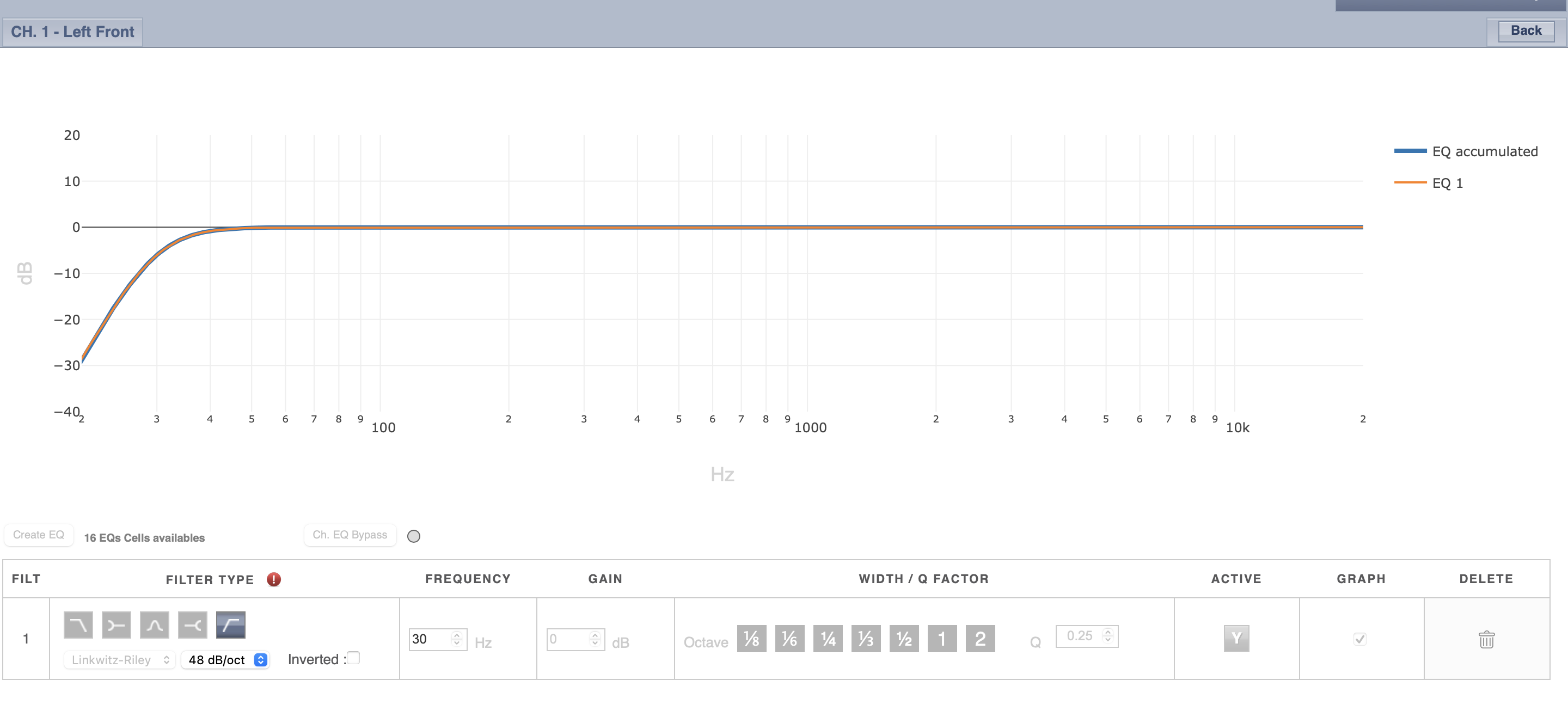Viewport: 1568px width, 723px height.
Task: Click the frequency stepper arrows
Action: point(457,638)
